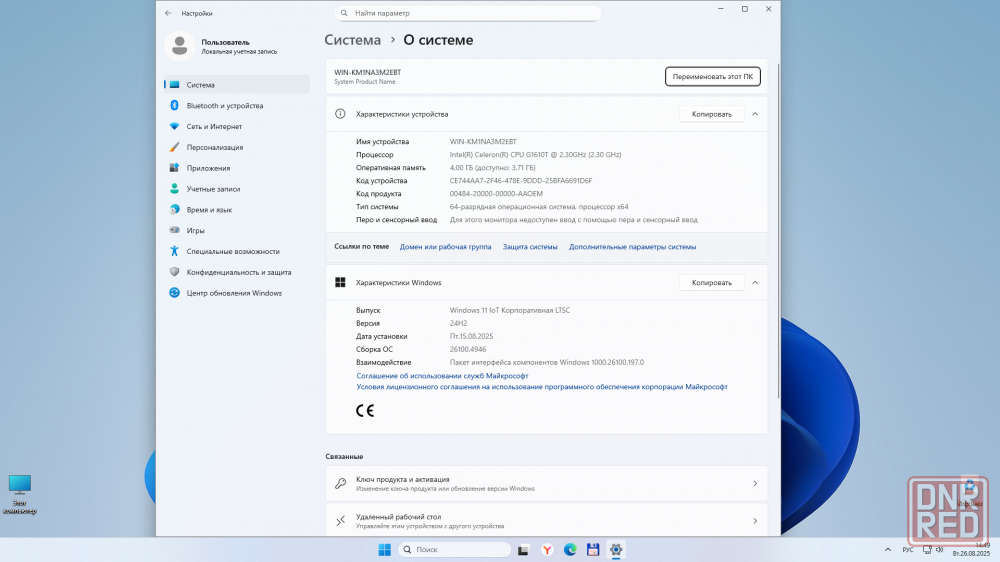Select the Система sidebar icon
Viewport: 1000px width, 562px height.
point(174,84)
